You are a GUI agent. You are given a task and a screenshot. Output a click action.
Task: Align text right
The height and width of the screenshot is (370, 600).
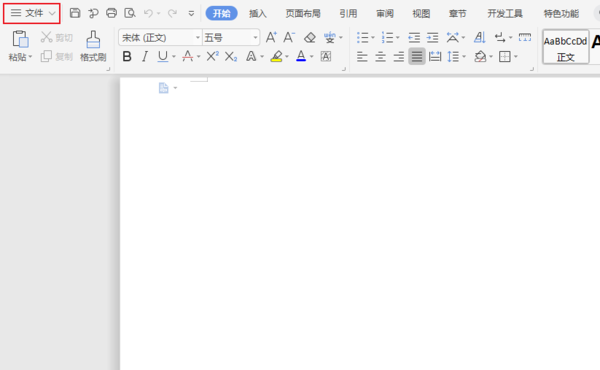click(399, 57)
